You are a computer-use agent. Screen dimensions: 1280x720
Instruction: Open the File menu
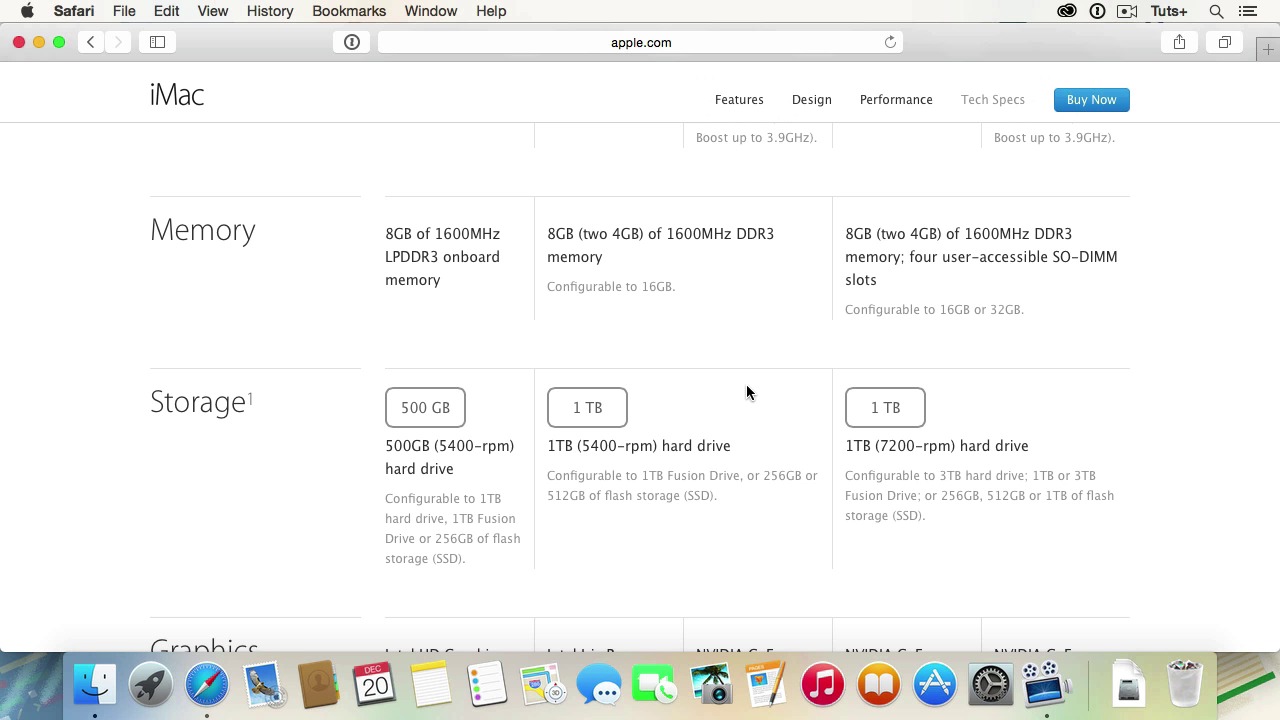[x=124, y=11]
